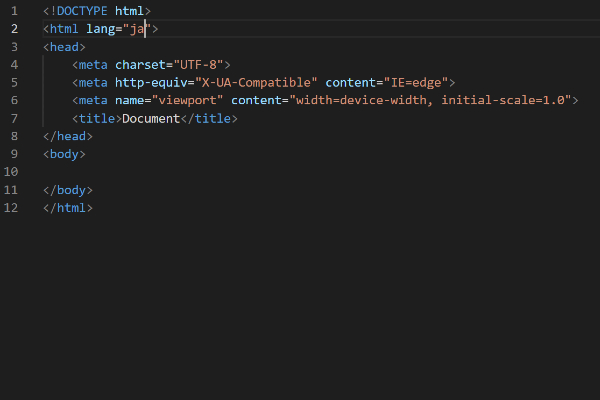The image size is (600, 400).
Task: Click the http-equiv attribute
Action: pos(151,83)
